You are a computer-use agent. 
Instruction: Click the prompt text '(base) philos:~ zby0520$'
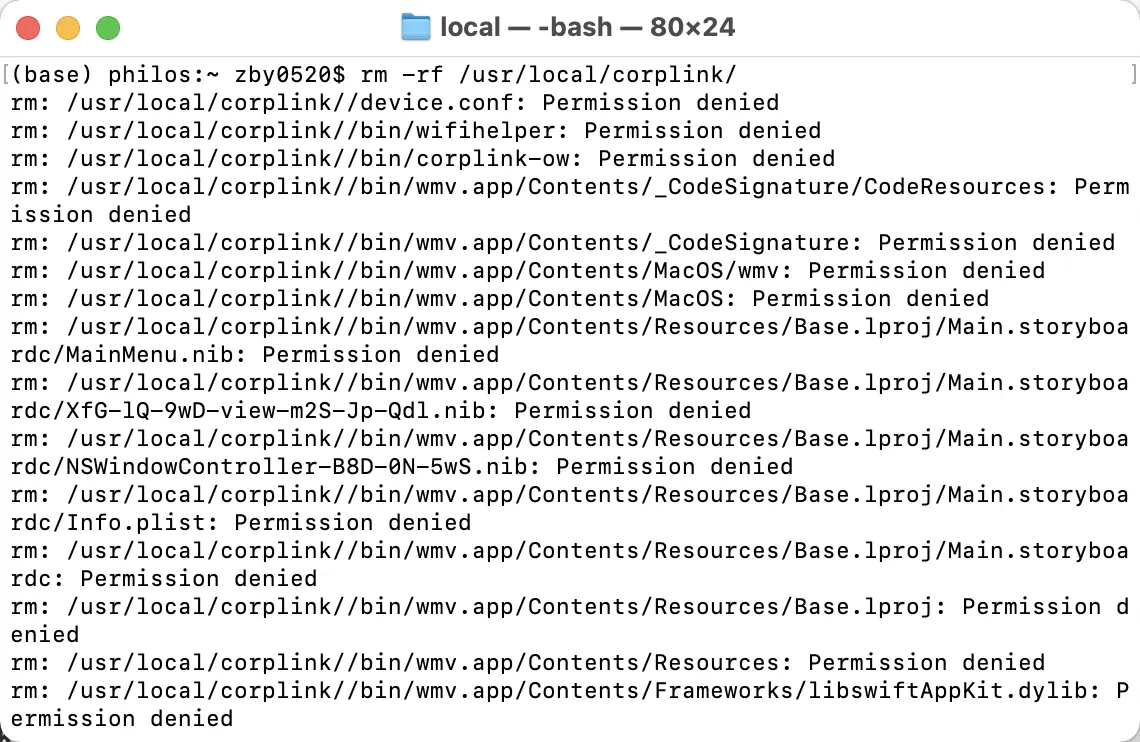pos(179,74)
